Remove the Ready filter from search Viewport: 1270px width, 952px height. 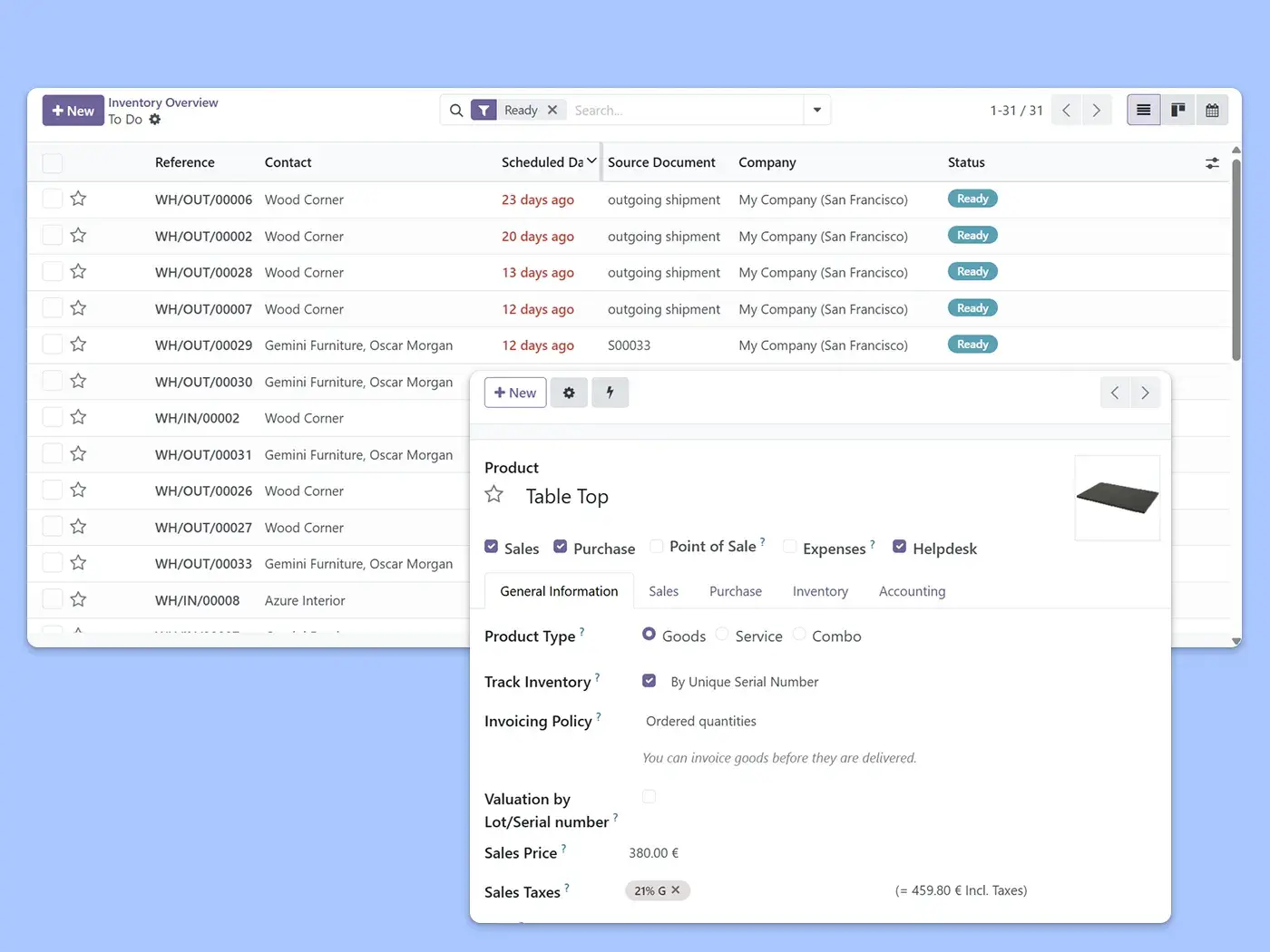coord(552,110)
